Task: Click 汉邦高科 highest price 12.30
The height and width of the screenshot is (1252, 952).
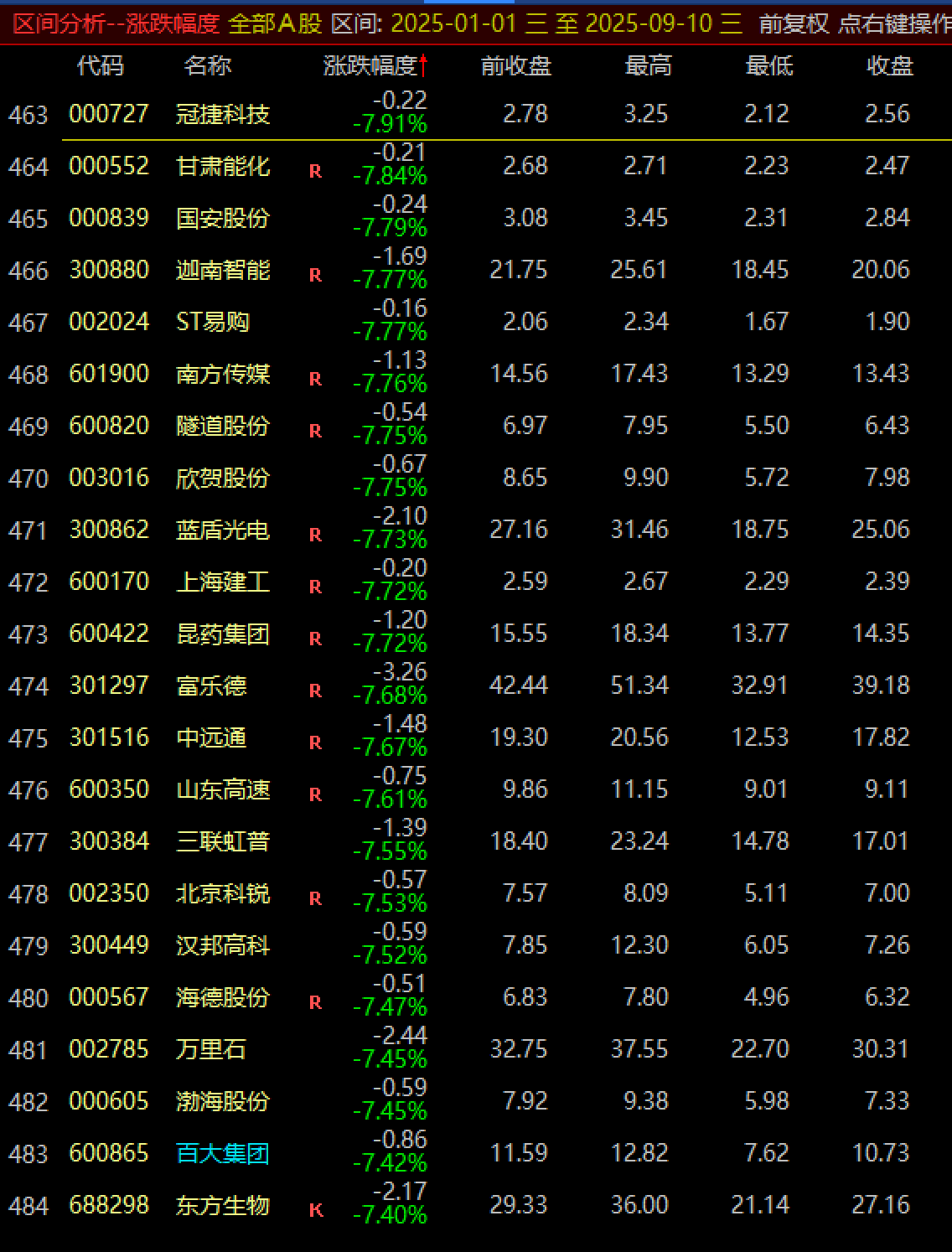Action: pyautogui.click(x=639, y=945)
